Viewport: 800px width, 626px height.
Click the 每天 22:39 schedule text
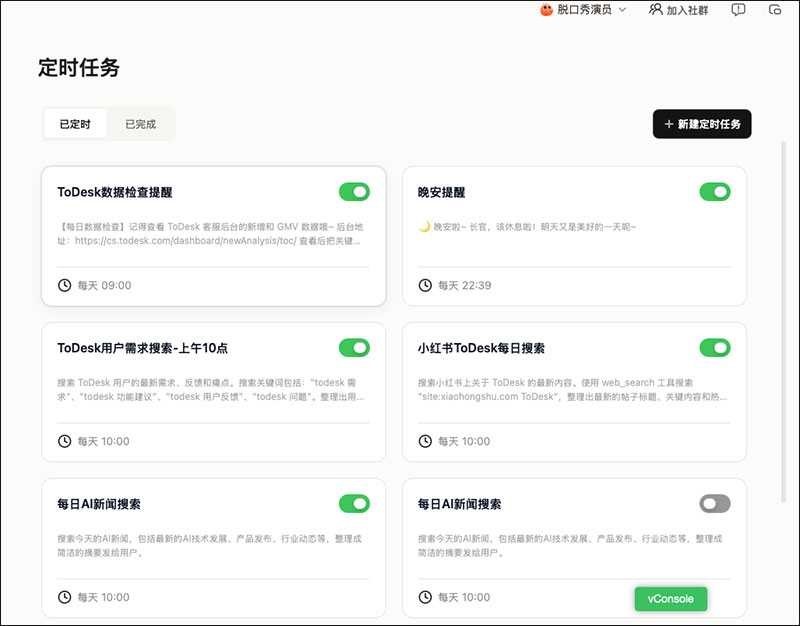pyautogui.click(x=465, y=285)
